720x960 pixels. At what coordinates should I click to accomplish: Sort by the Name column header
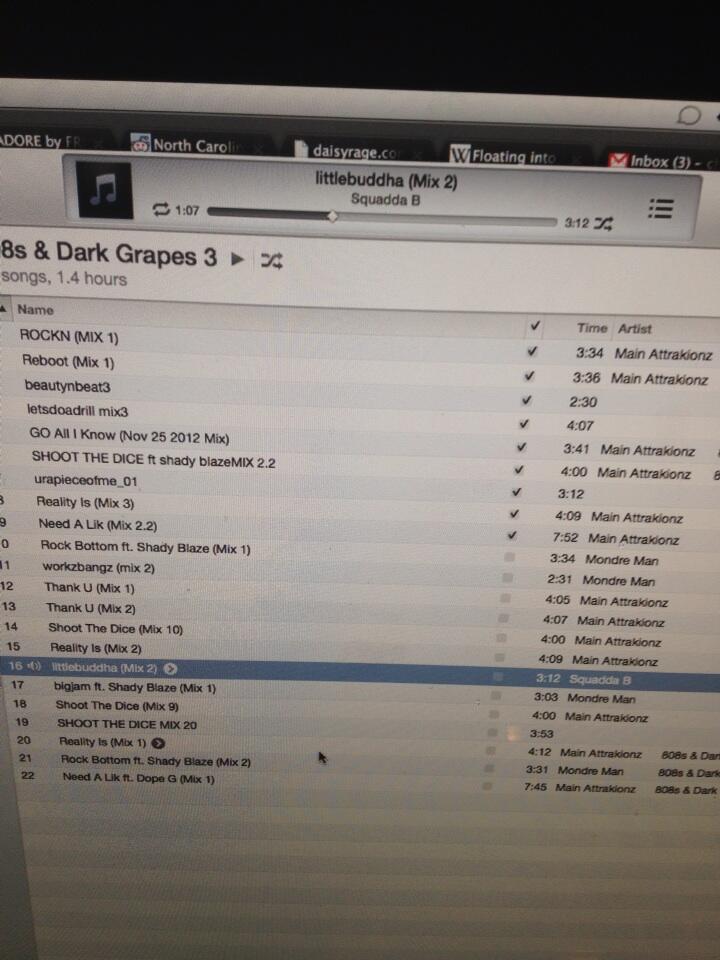coord(36,310)
